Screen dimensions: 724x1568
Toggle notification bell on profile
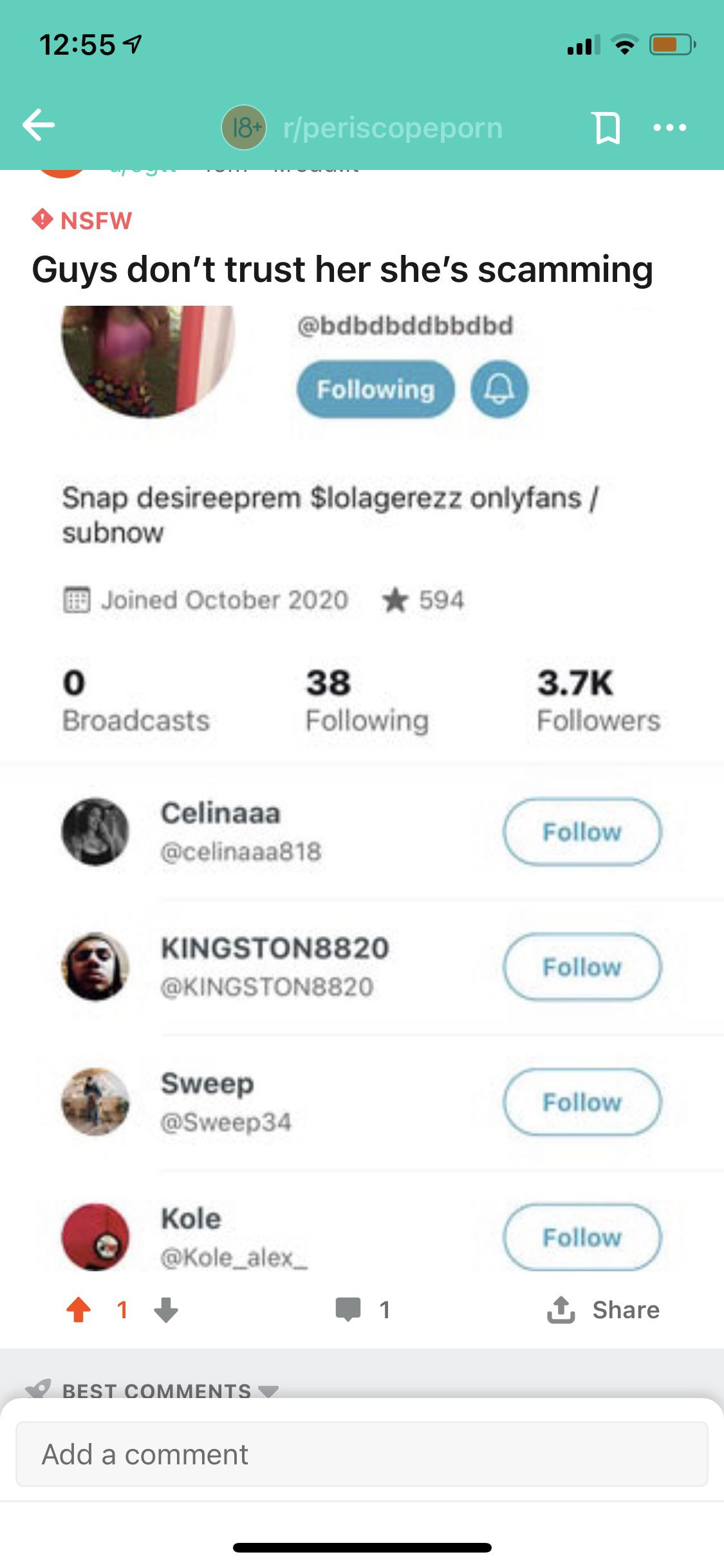pyautogui.click(x=499, y=389)
